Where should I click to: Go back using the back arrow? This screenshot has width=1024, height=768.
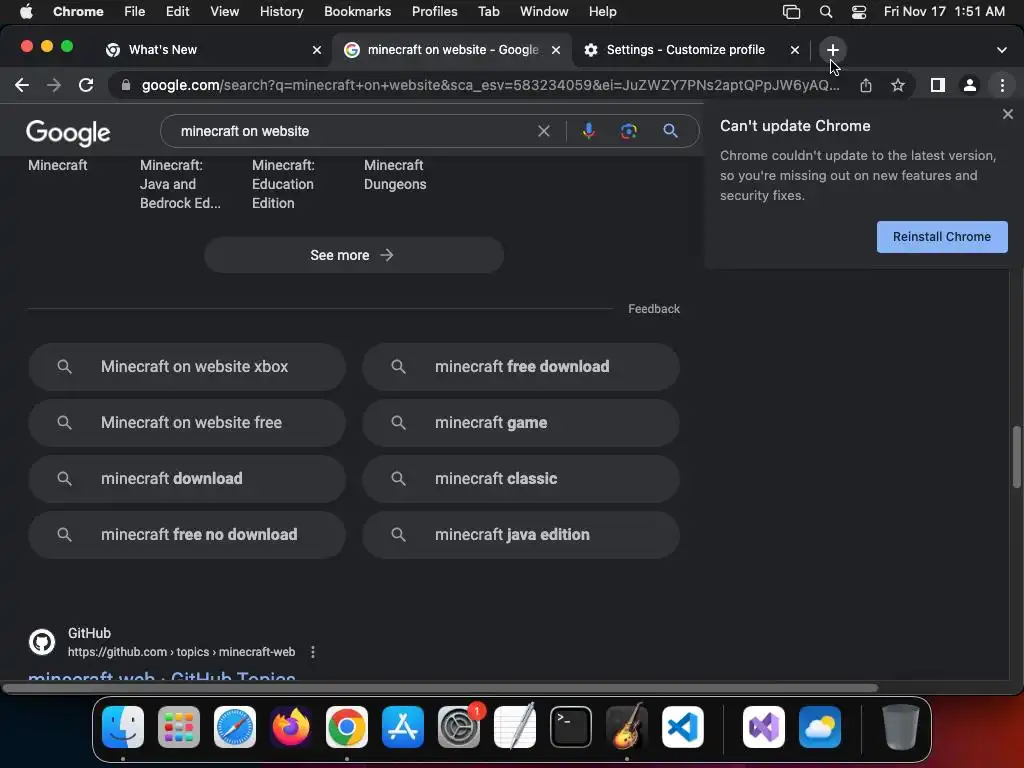pos(22,85)
